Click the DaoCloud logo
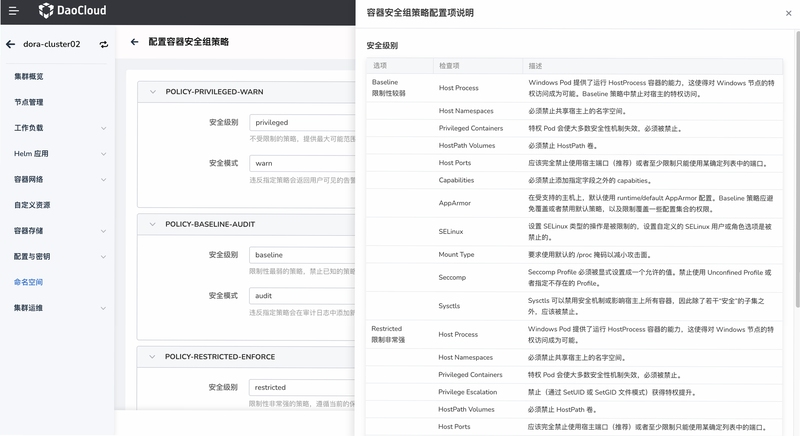Viewport: 800px width, 436px height. point(72,10)
